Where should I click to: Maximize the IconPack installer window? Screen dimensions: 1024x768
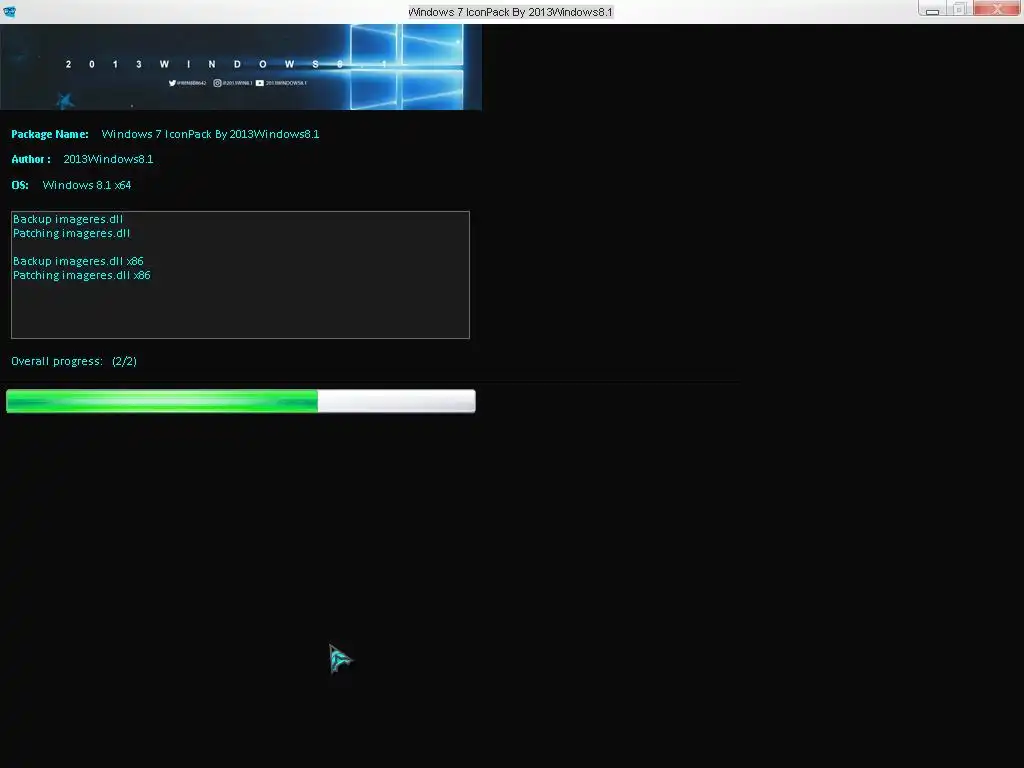point(959,8)
